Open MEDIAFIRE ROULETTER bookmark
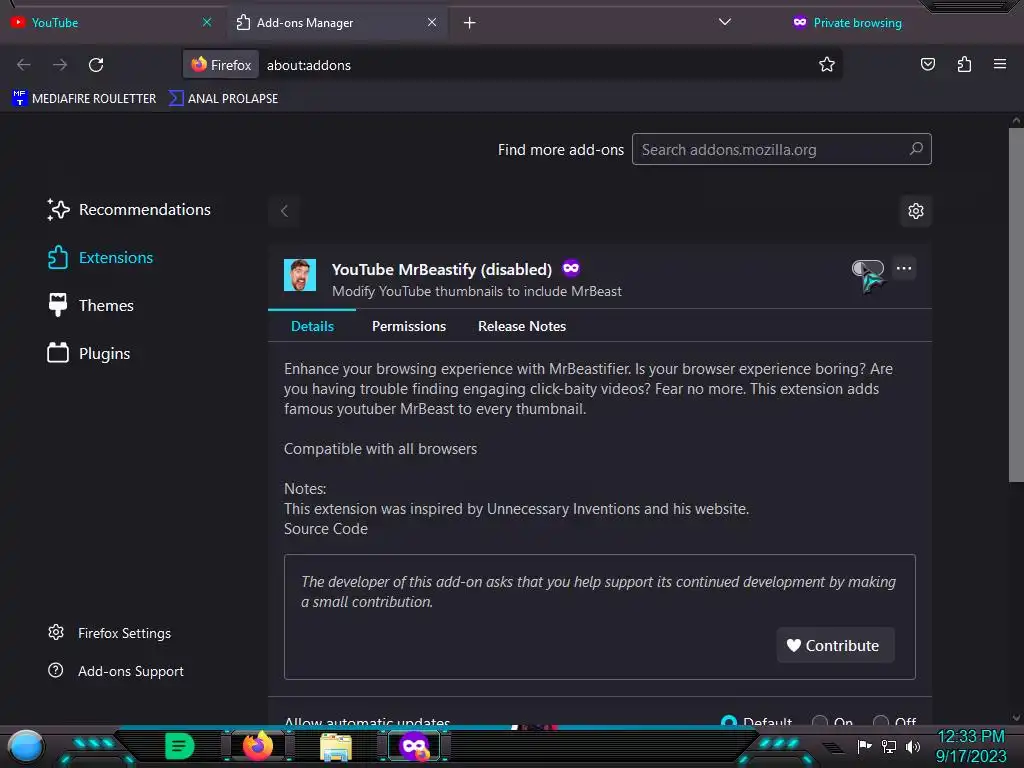 [x=84, y=99]
